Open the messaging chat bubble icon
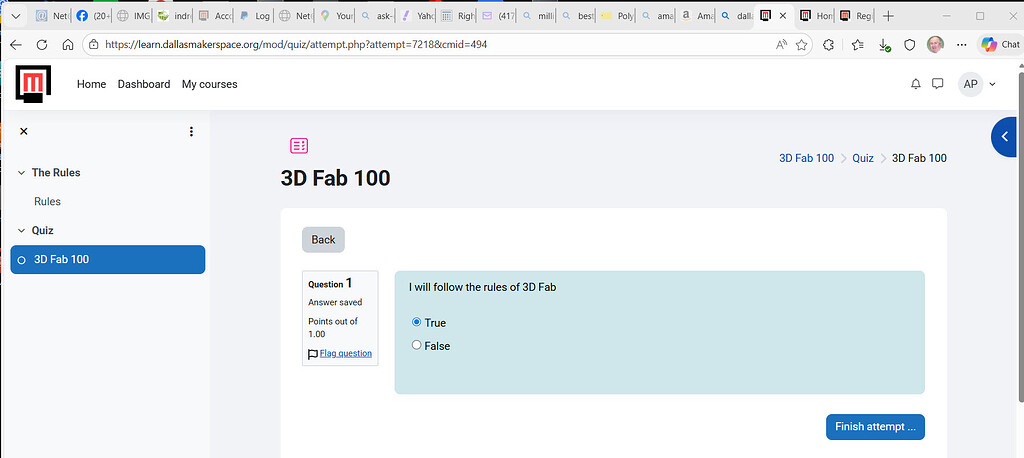The width and height of the screenshot is (1024, 458). (938, 84)
